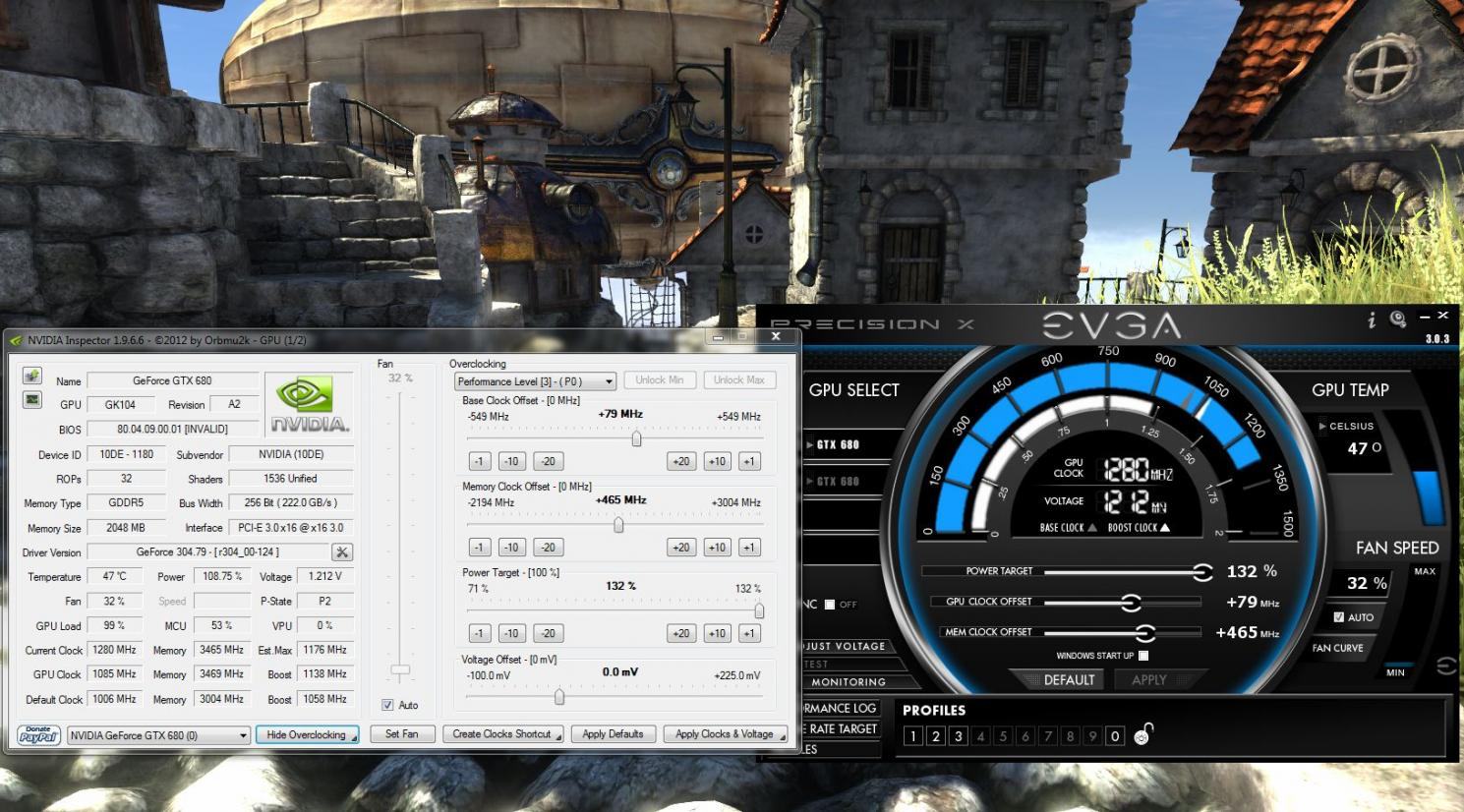The image size is (1464, 812).
Task: Toggle AUTO fan speed checkbox in Precision X
Action: coord(1338,617)
